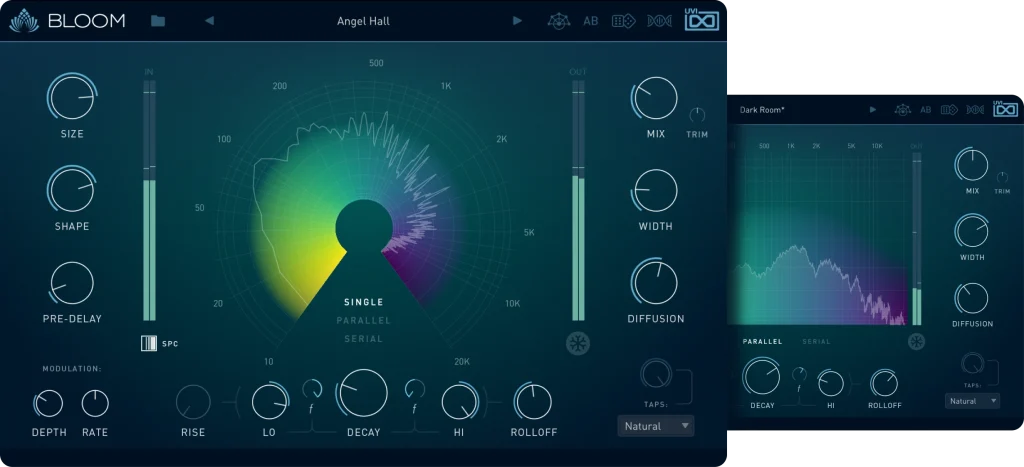Viewport: 1024px width, 467px height.
Task: Open the preset browser folder icon
Action: click(x=158, y=21)
